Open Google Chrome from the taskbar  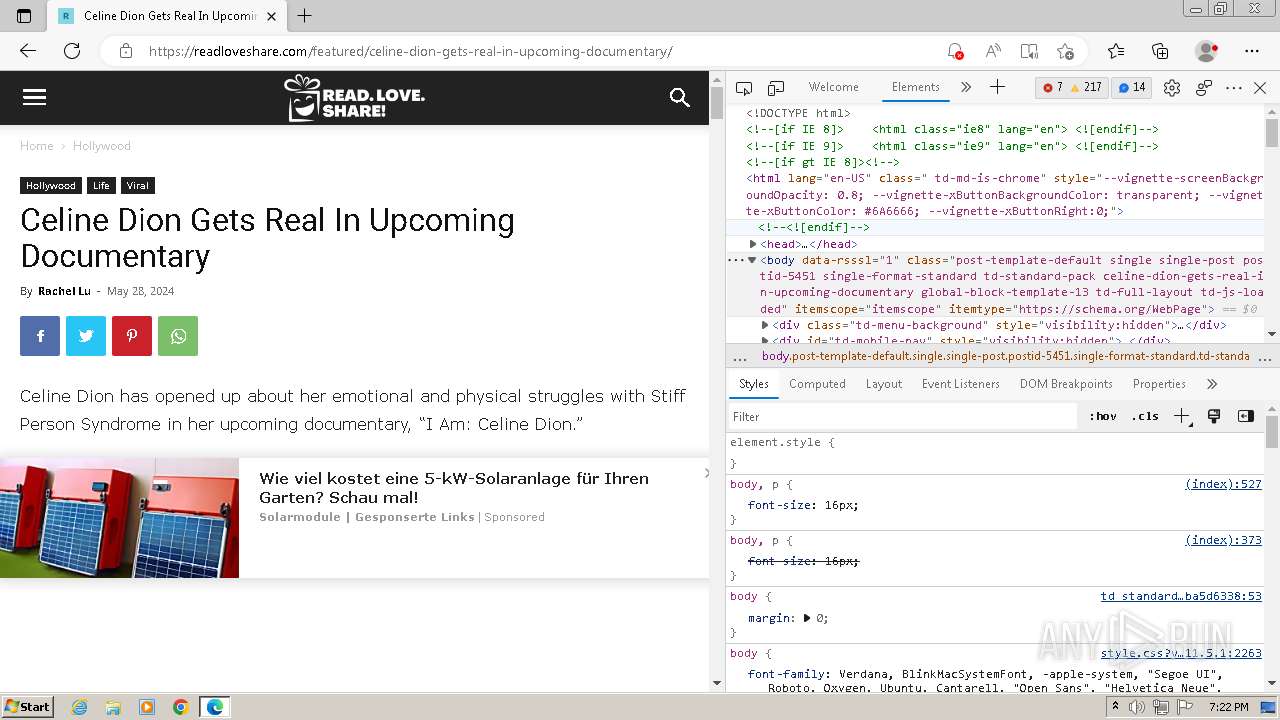tap(181, 707)
